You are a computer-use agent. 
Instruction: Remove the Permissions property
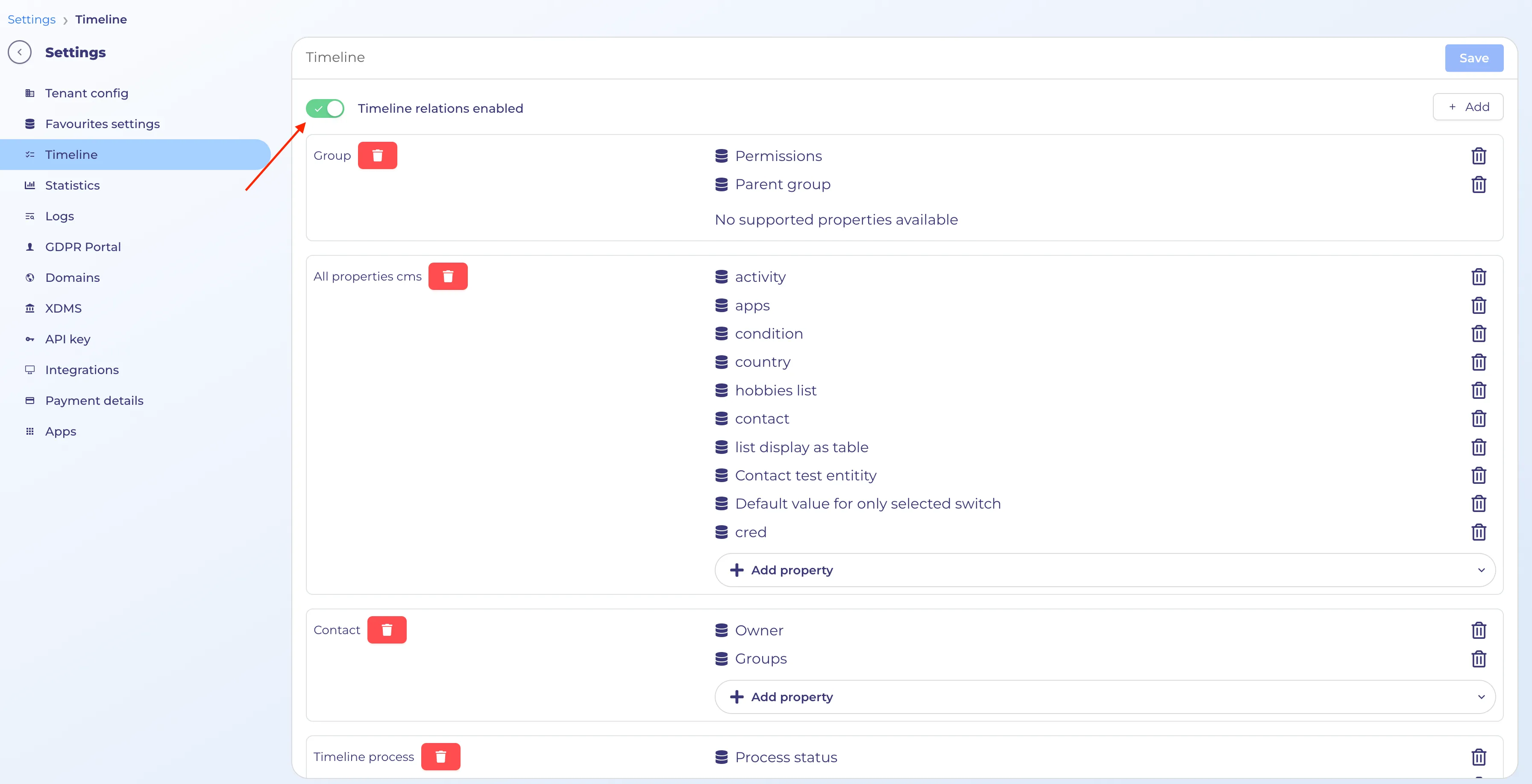[x=1479, y=156]
